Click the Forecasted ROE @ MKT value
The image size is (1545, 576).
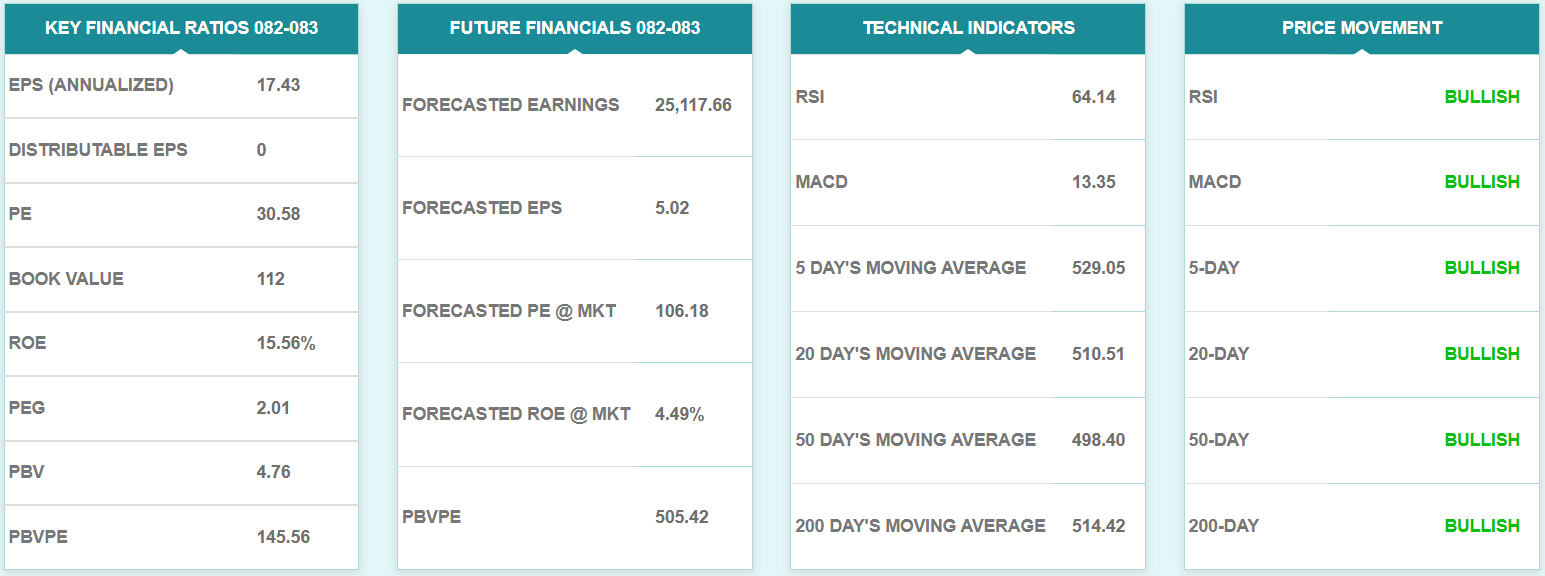point(679,414)
